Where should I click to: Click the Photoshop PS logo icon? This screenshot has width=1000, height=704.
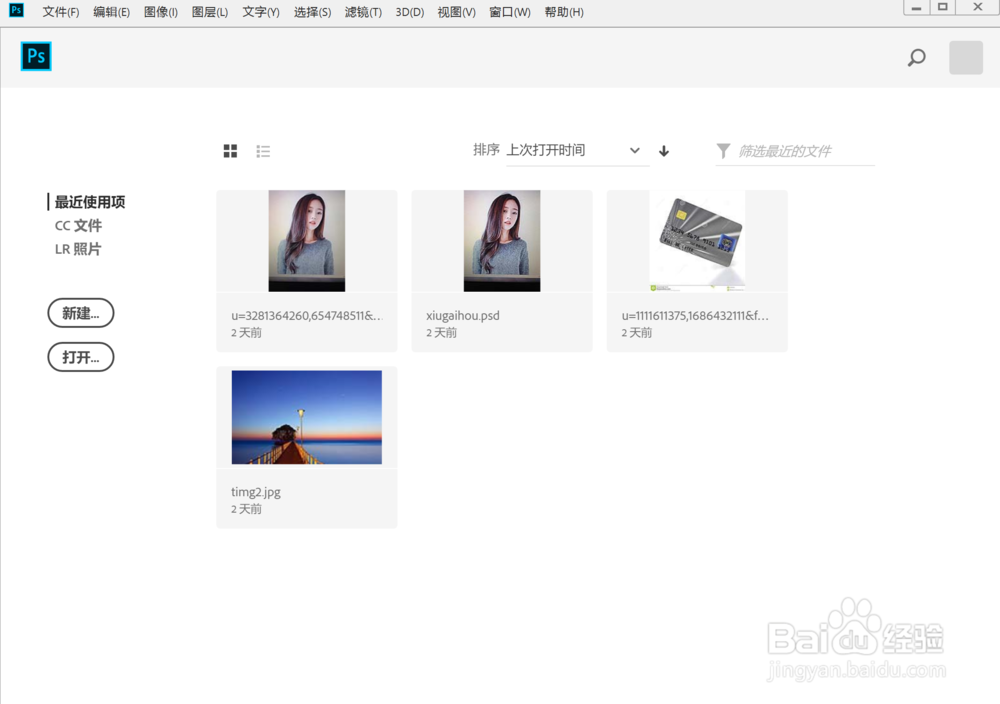(x=35, y=56)
